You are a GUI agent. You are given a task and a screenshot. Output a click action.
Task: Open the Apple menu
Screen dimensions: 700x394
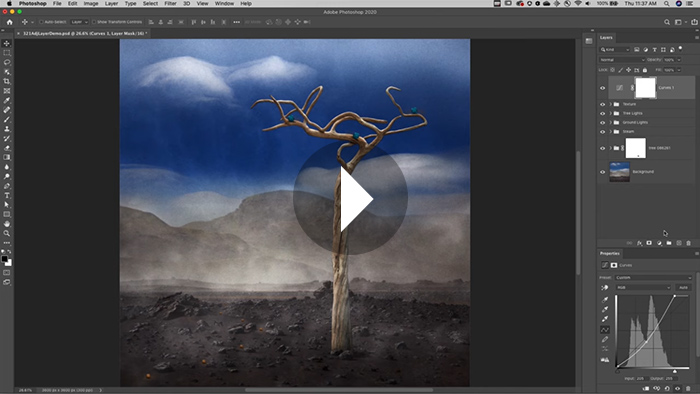[9, 4]
